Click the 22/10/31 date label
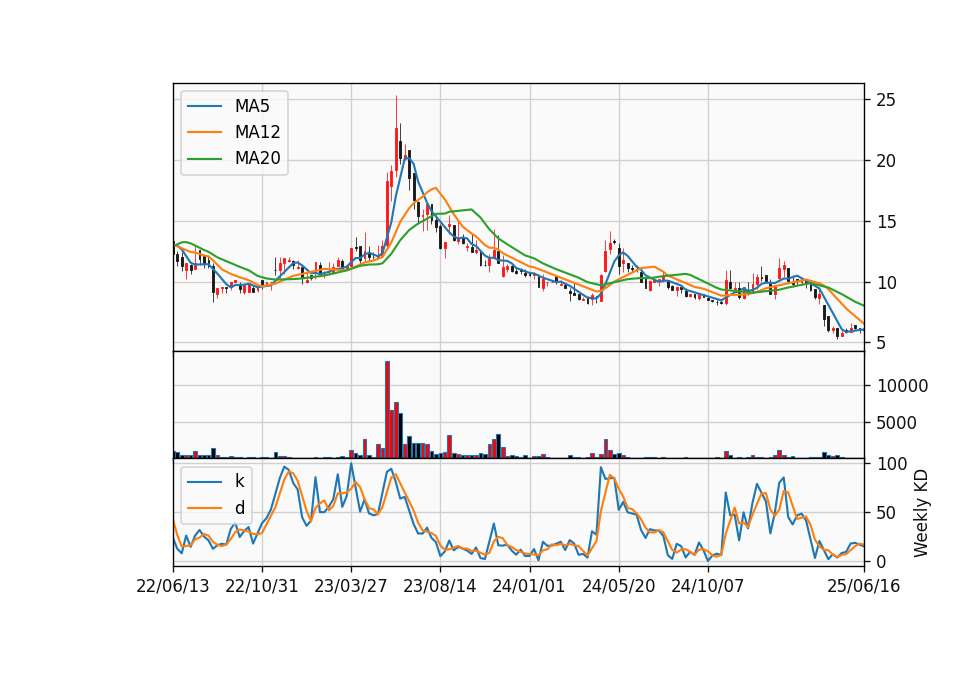The image size is (960, 690). point(261,587)
